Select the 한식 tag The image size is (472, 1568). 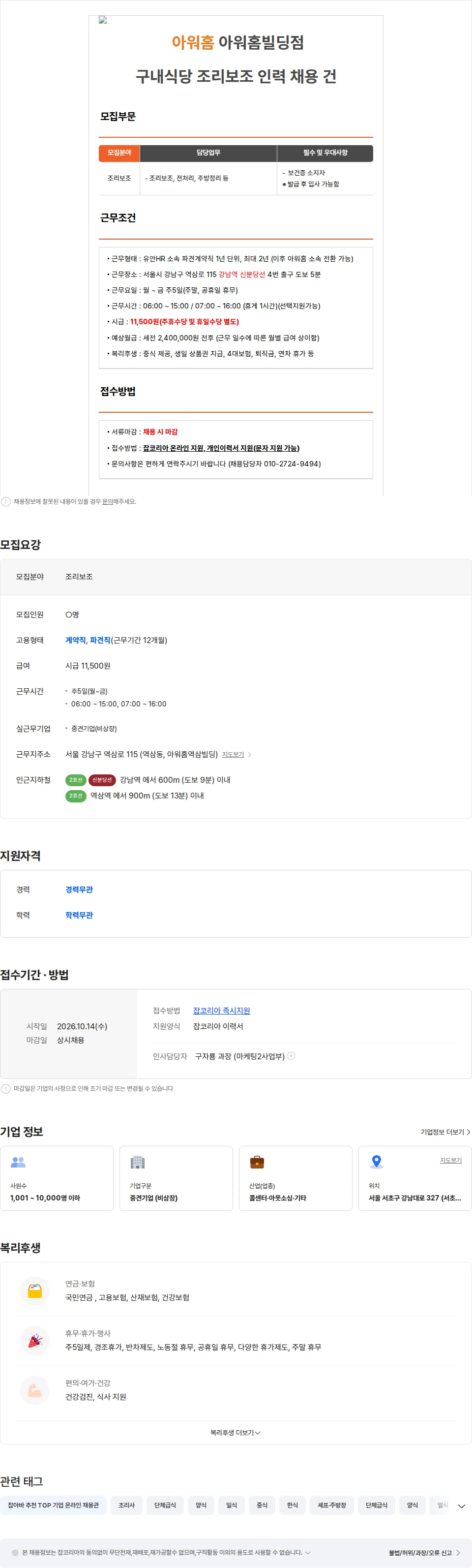[293, 1505]
